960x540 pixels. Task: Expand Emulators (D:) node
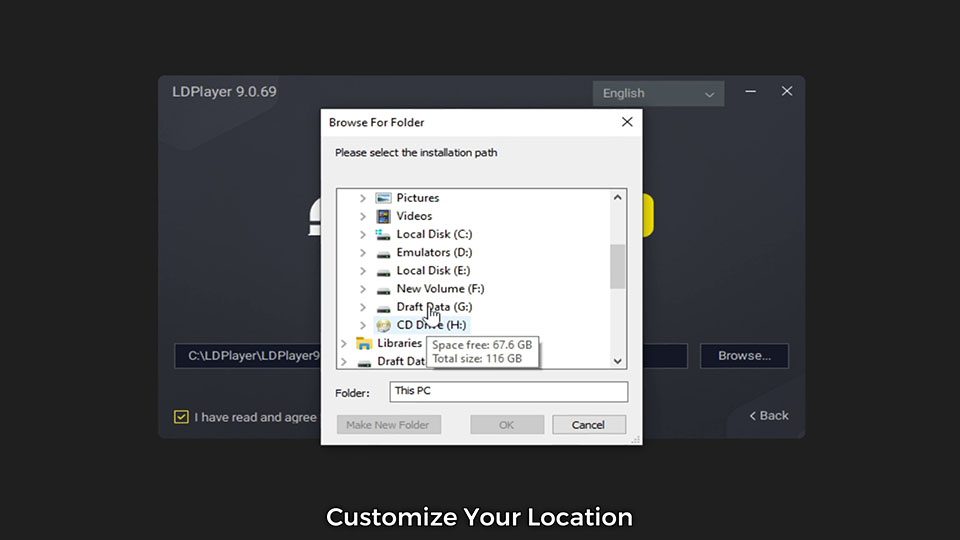(362, 253)
